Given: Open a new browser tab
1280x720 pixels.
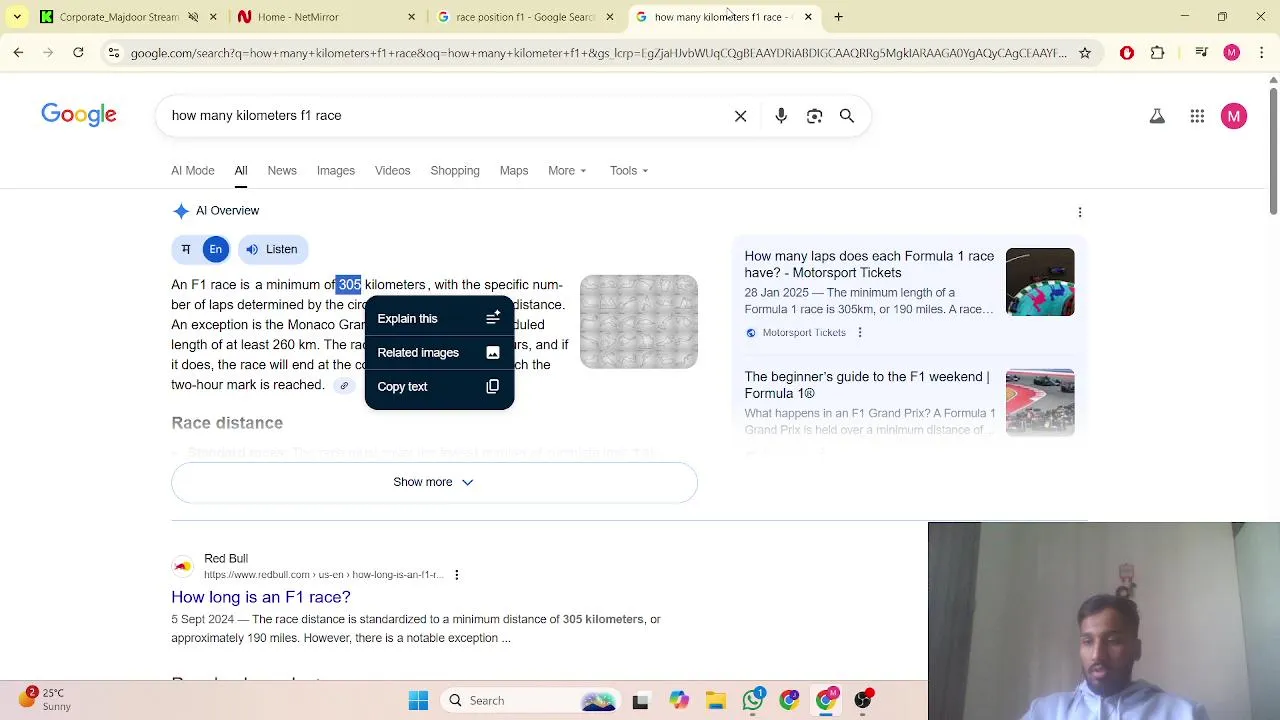Looking at the screenshot, I should (838, 17).
